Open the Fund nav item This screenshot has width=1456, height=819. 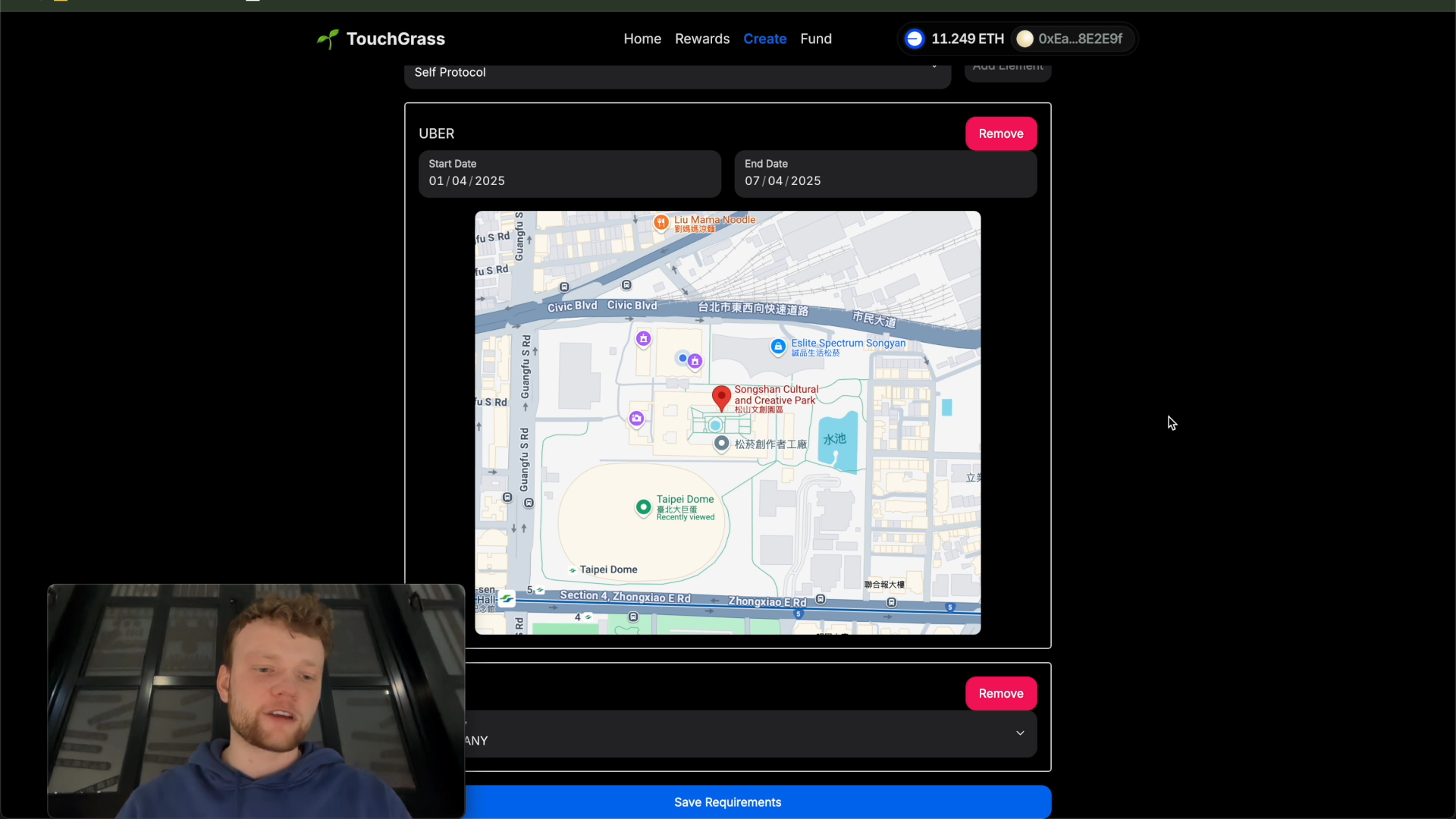[816, 39]
